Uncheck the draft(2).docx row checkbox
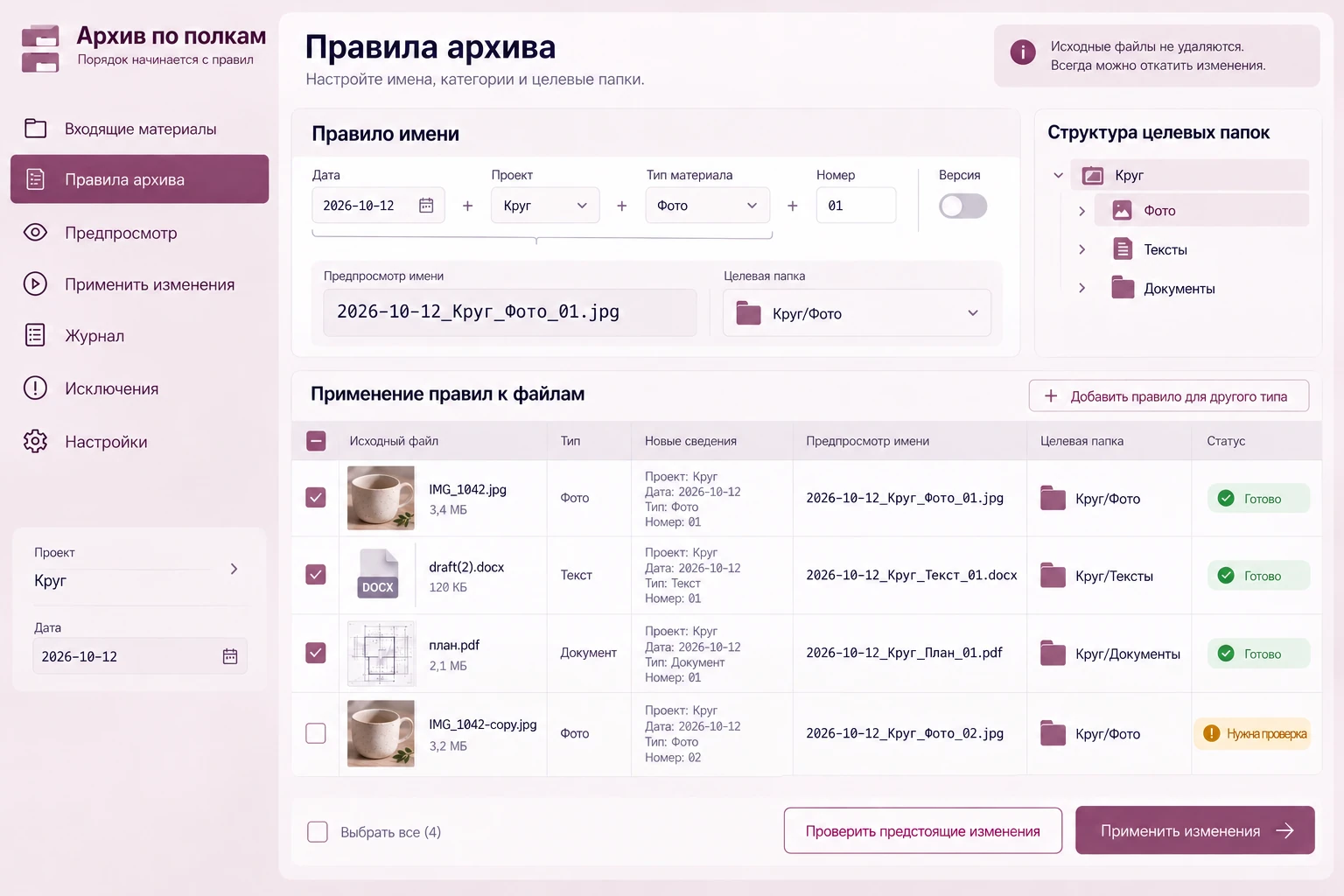This screenshot has height=896, width=1344. click(316, 574)
